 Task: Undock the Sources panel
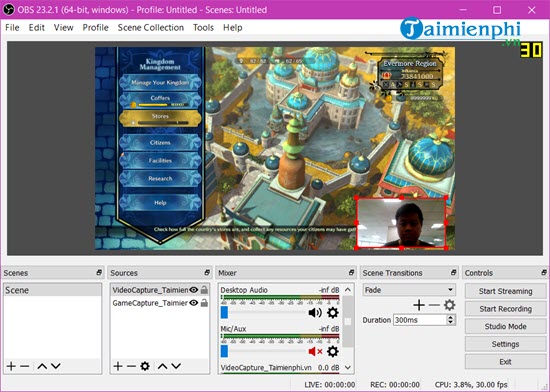click(x=207, y=272)
